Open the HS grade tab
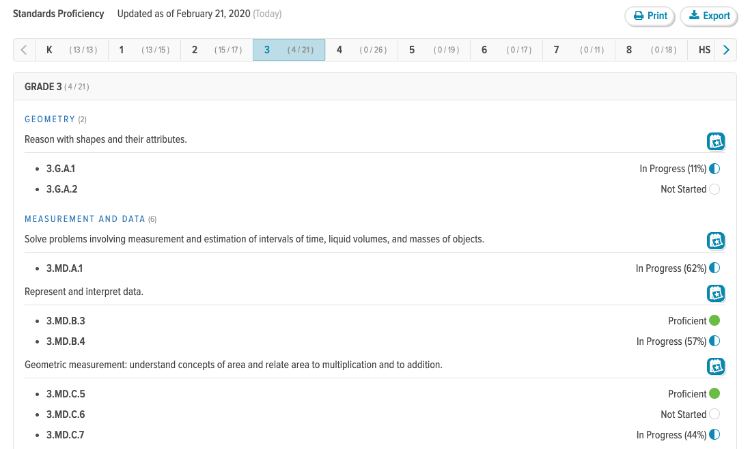This screenshot has height=449, width=750. [704, 50]
